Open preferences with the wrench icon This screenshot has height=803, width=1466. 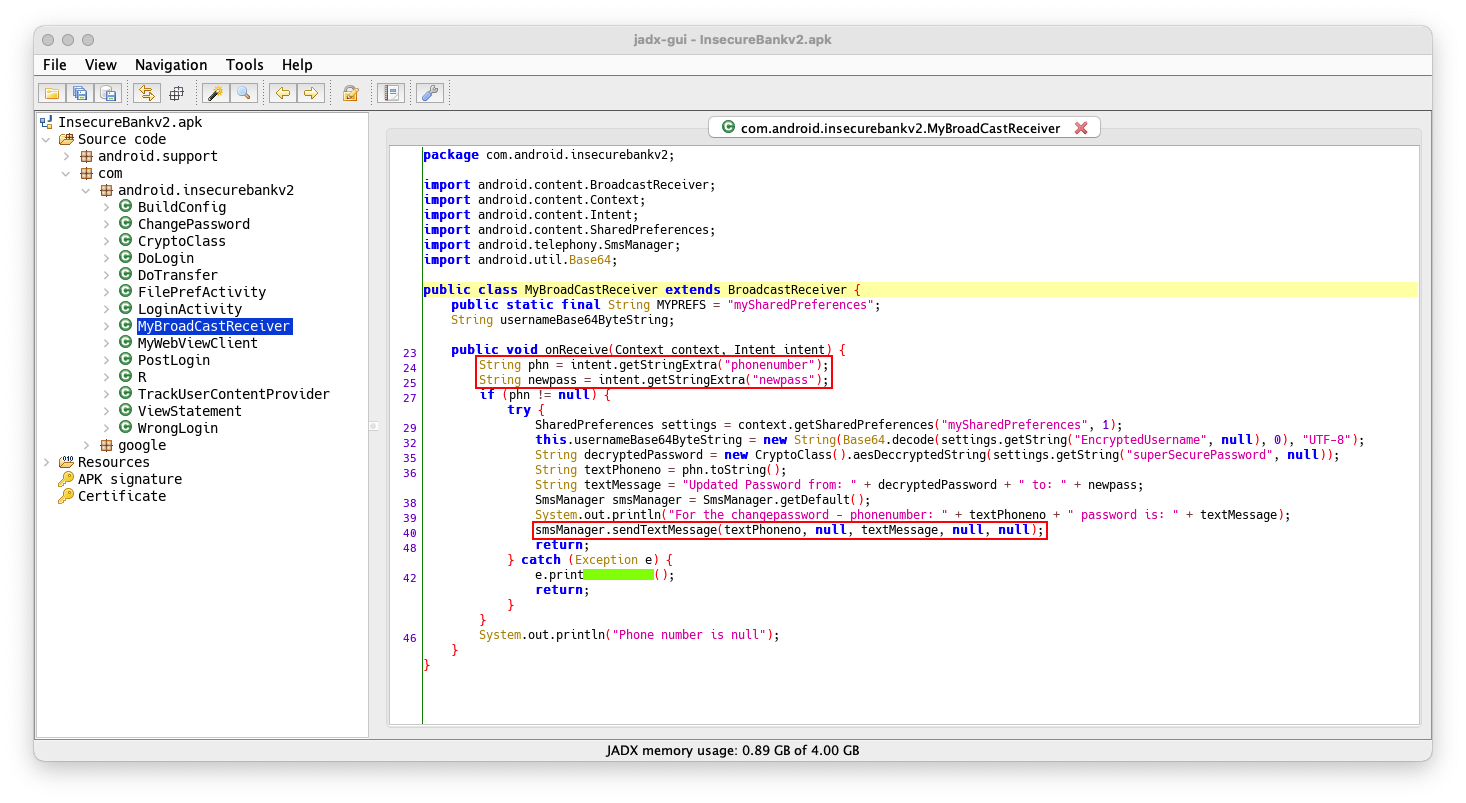click(429, 93)
